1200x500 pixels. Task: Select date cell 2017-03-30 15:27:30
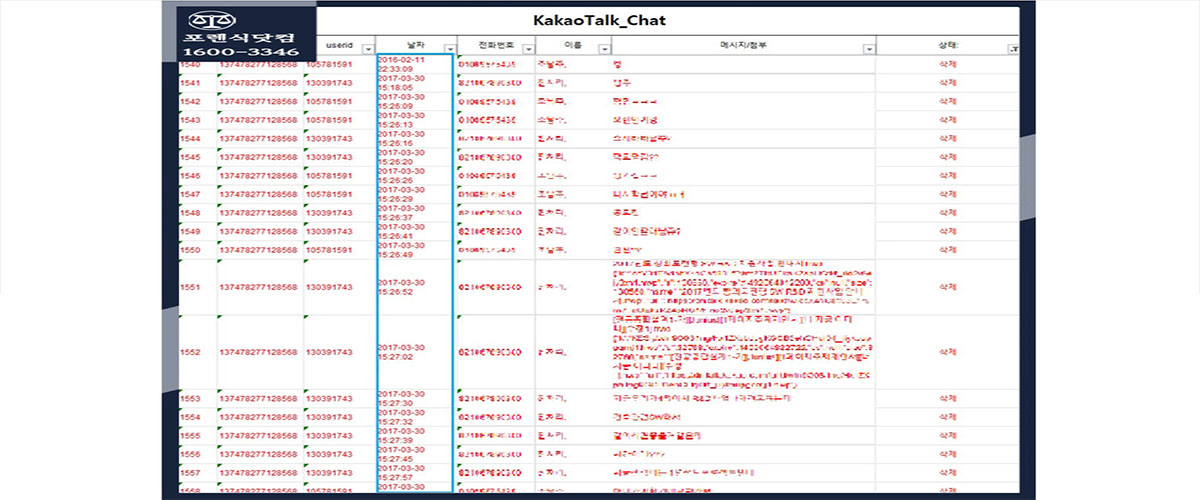[x=415, y=398]
